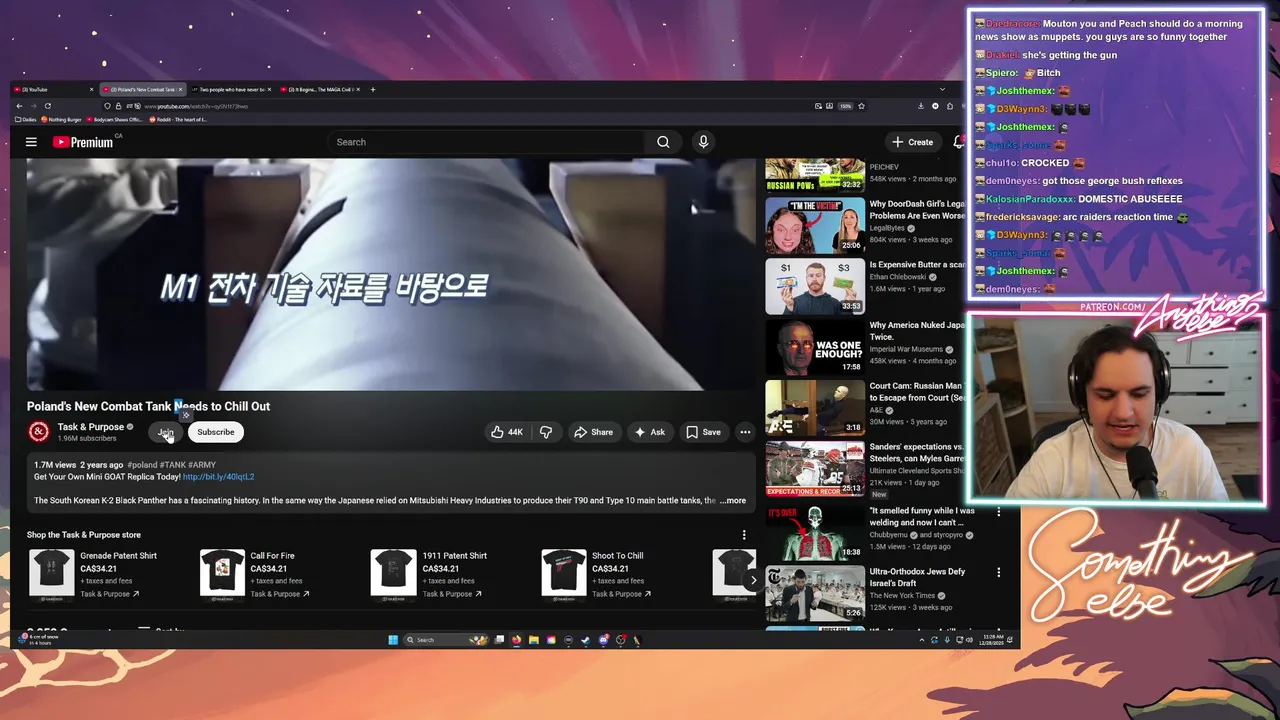
Task: Like the video (44K thumbs up)
Action: coord(507,432)
